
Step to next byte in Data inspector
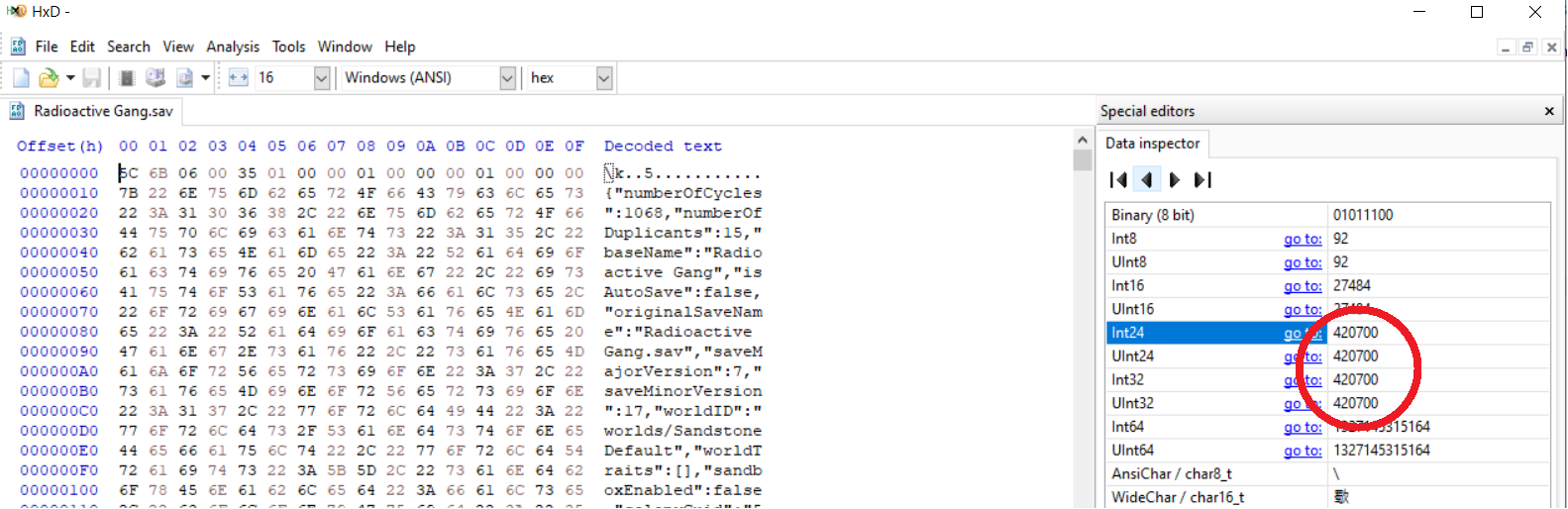[x=1175, y=179]
